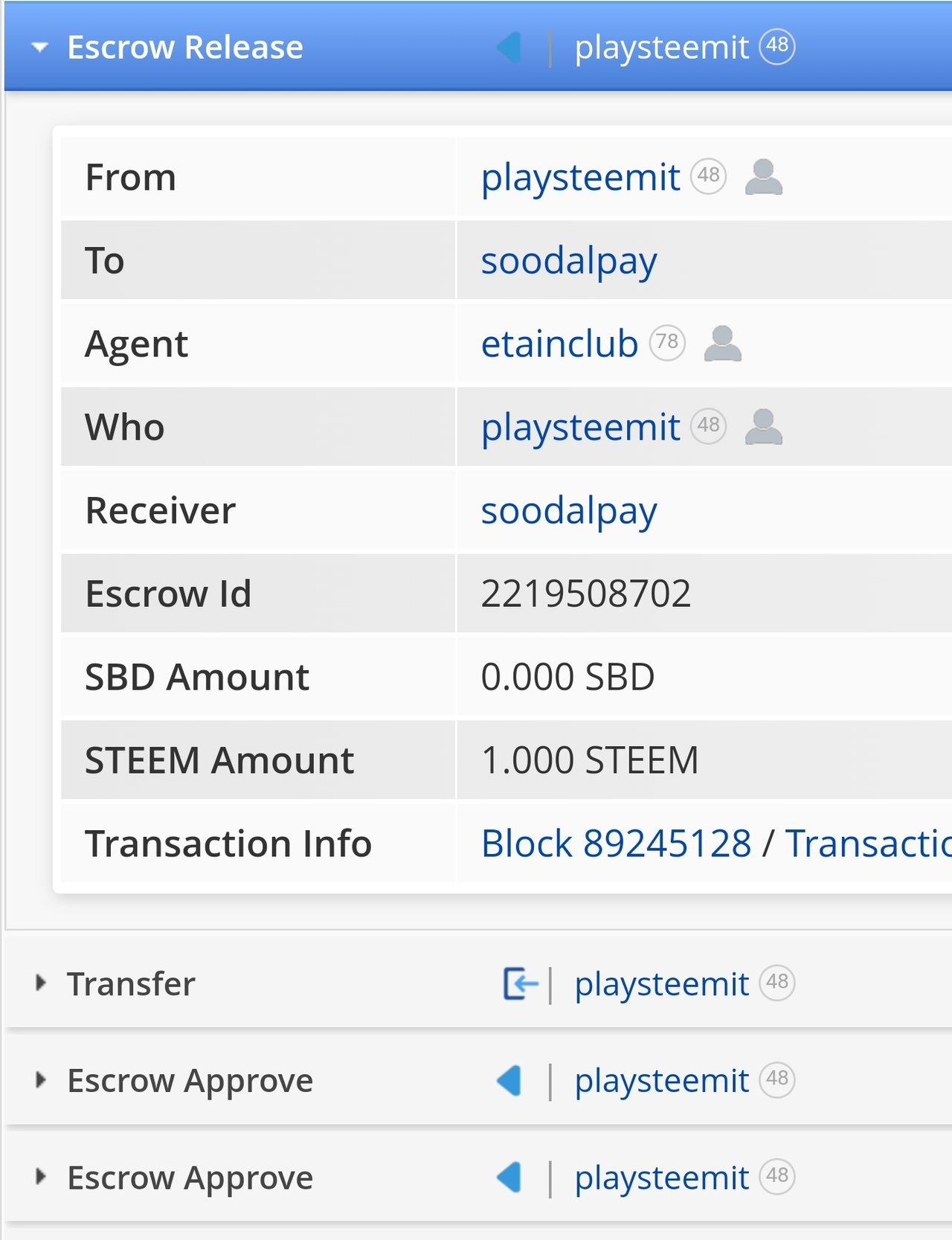
Task: Open soodalpay link in the To row
Action: [x=569, y=262]
